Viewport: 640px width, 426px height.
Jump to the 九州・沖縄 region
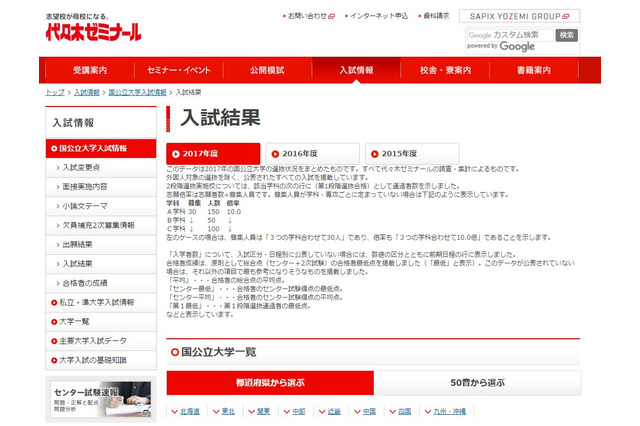[x=449, y=411]
